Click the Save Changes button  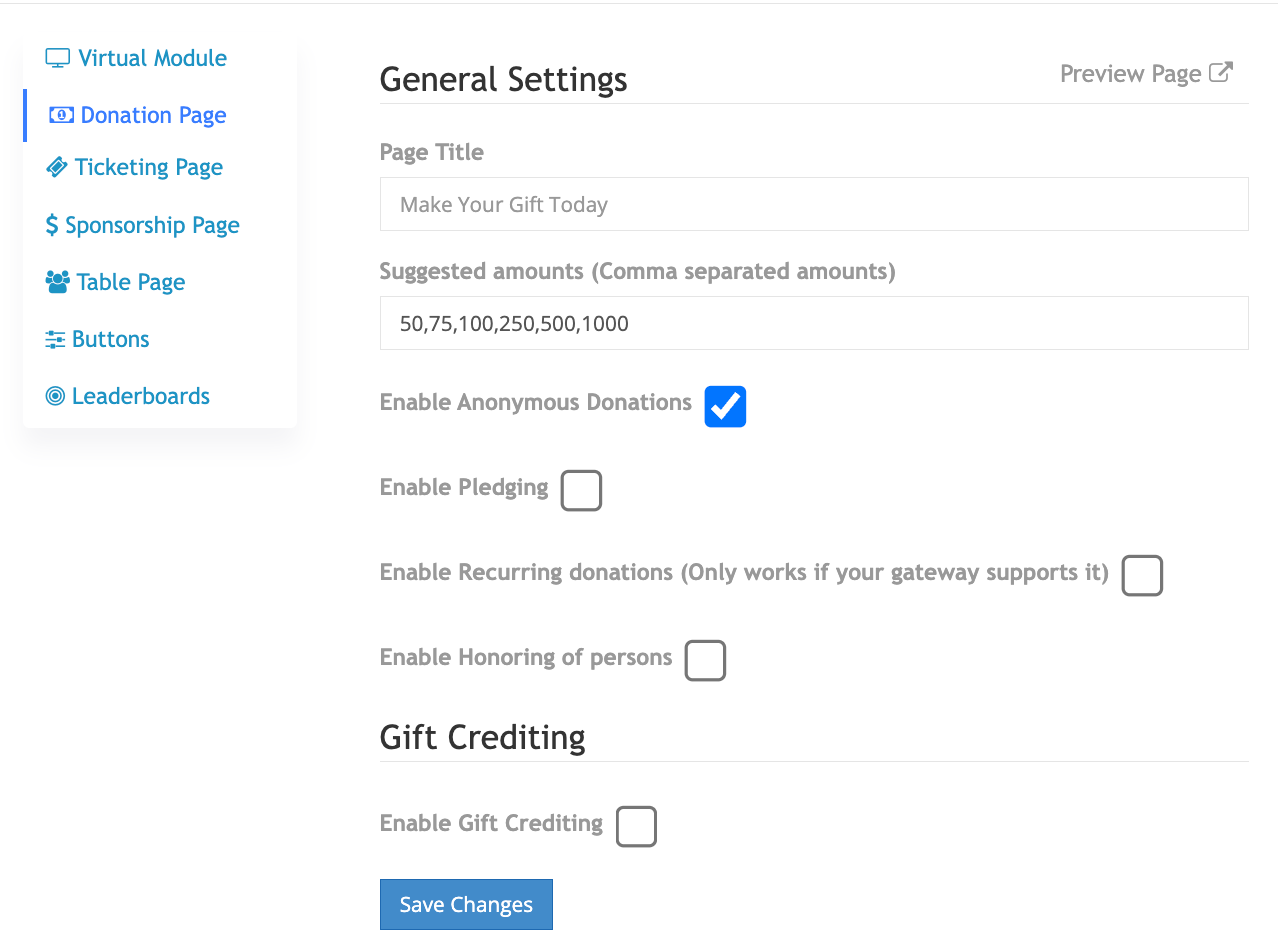tap(466, 904)
